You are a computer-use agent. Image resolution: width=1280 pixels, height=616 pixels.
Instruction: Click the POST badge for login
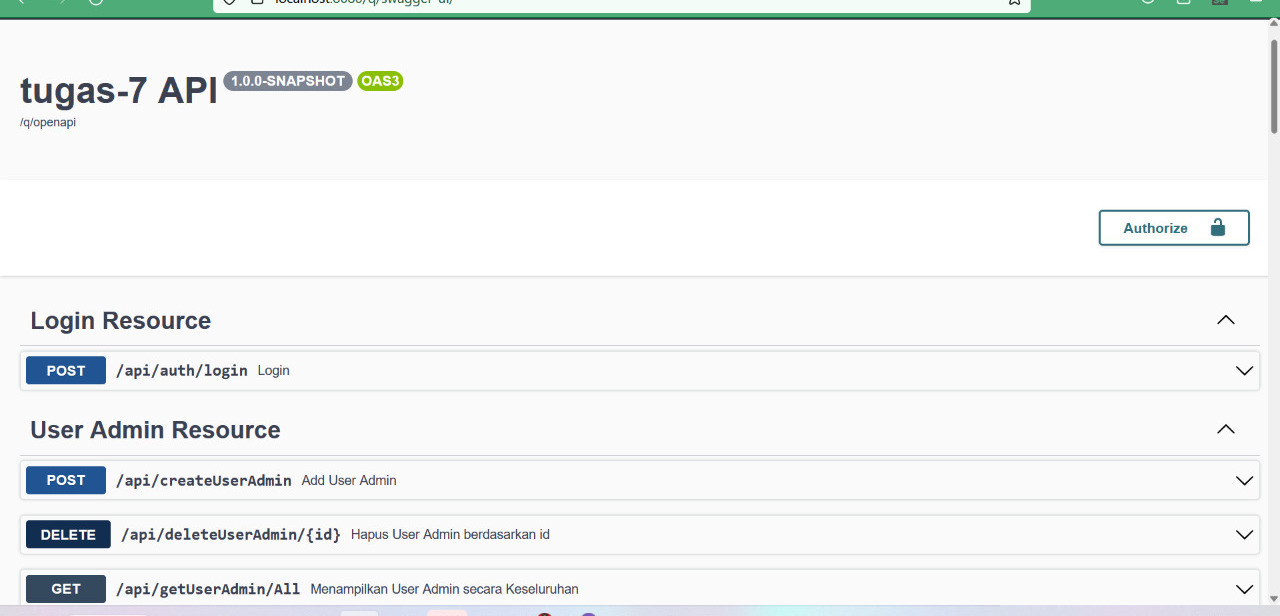tap(66, 371)
